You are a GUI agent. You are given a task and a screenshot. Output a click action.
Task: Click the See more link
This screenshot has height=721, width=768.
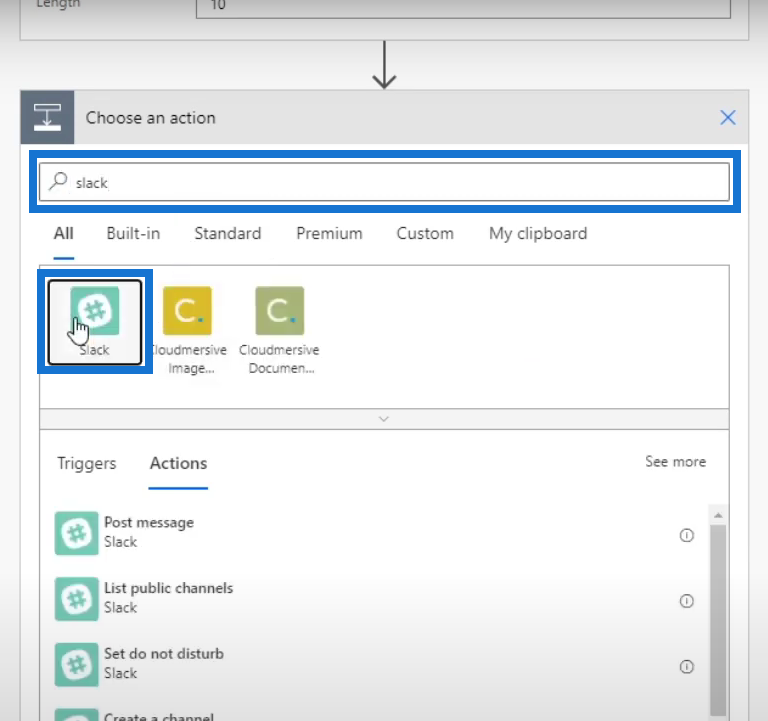675,461
